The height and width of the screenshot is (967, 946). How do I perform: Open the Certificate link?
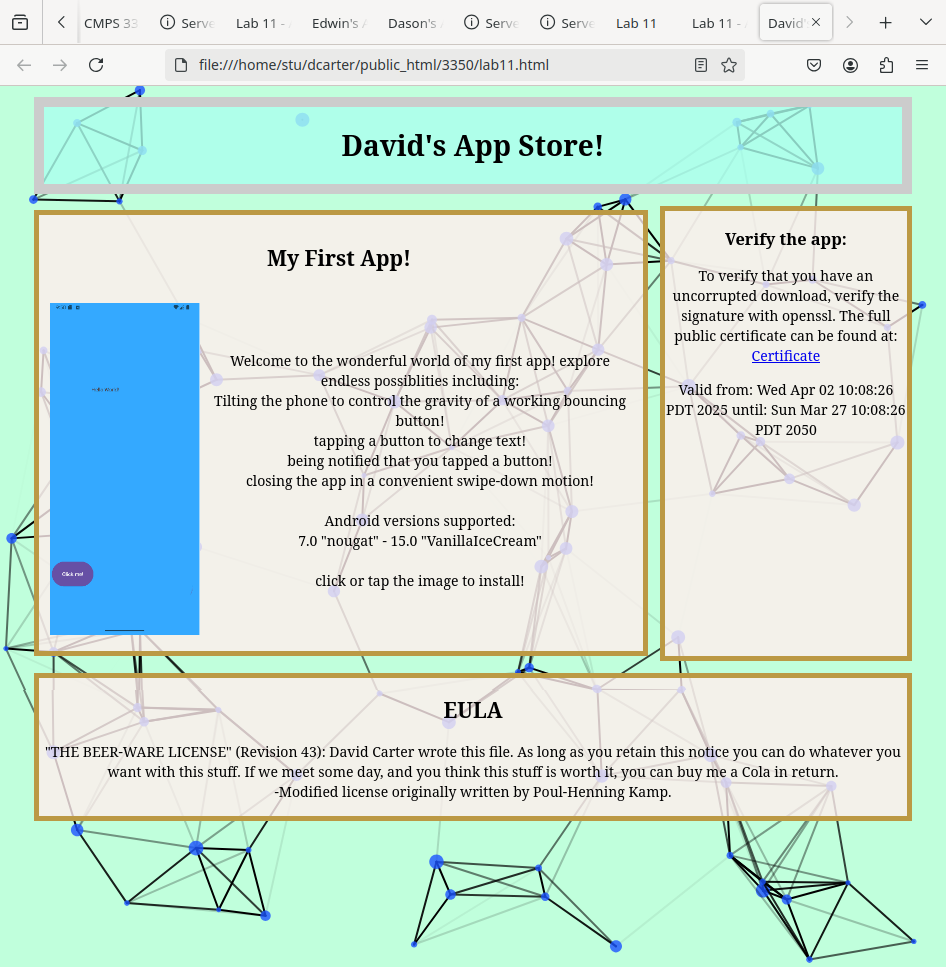pos(785,356)
